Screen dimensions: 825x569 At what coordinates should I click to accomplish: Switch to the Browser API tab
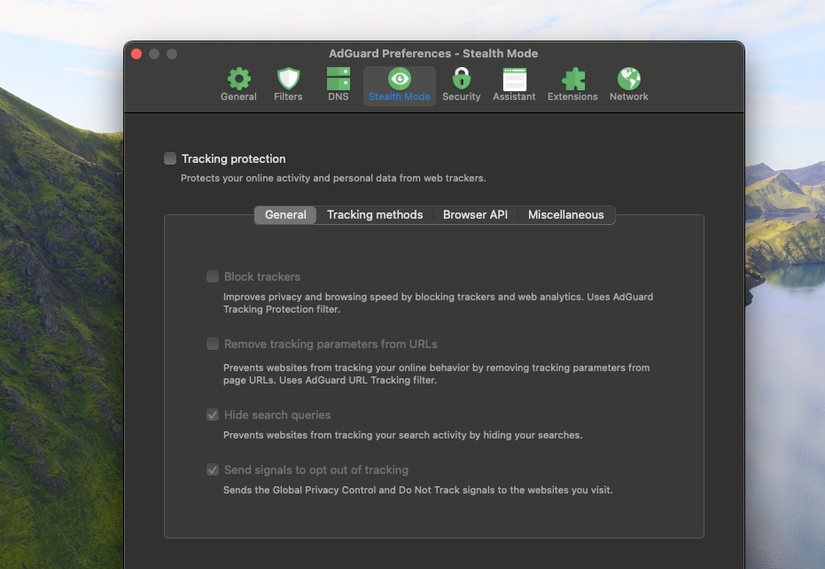(475, 215)
